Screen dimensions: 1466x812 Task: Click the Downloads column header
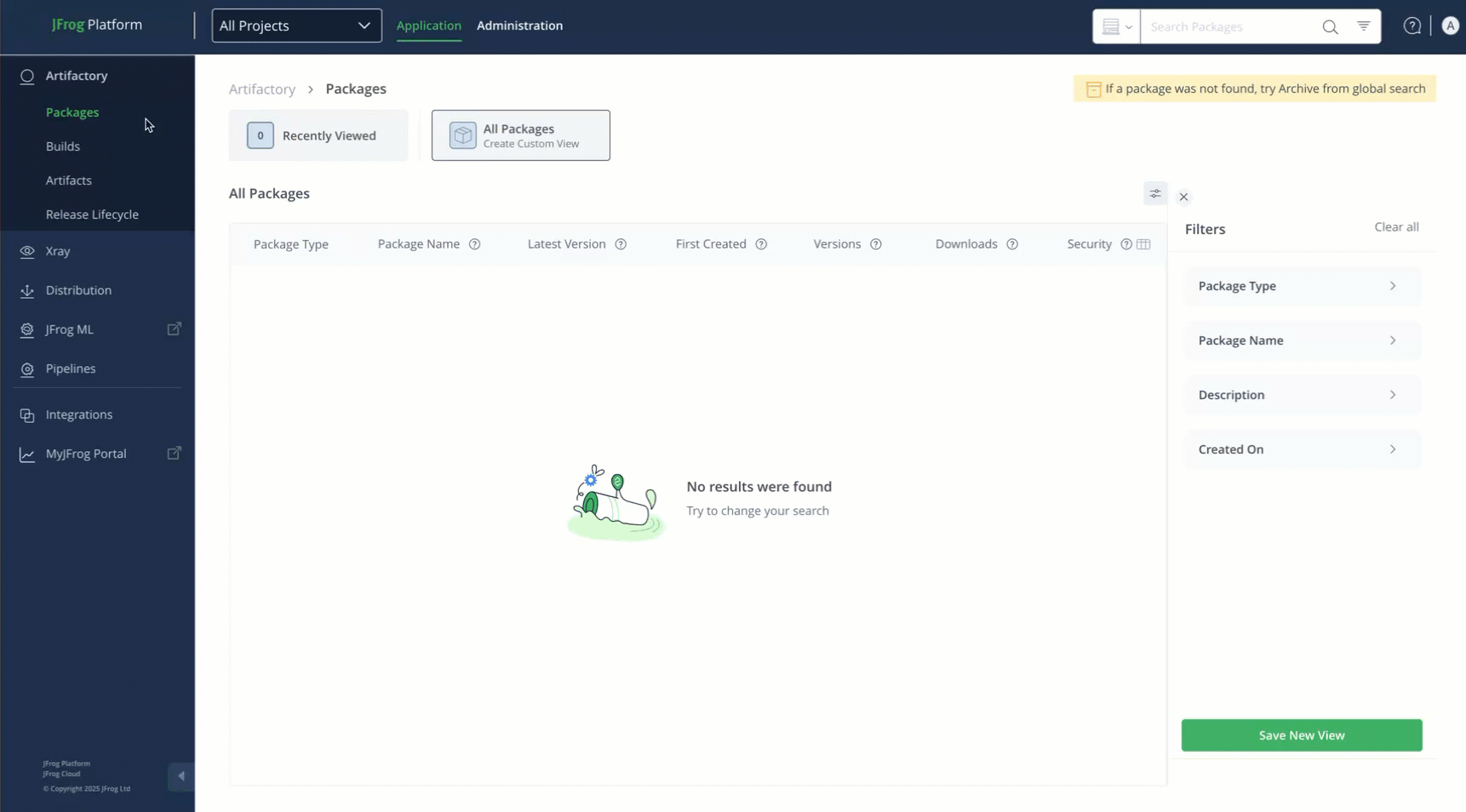click(x=966, y=244)
